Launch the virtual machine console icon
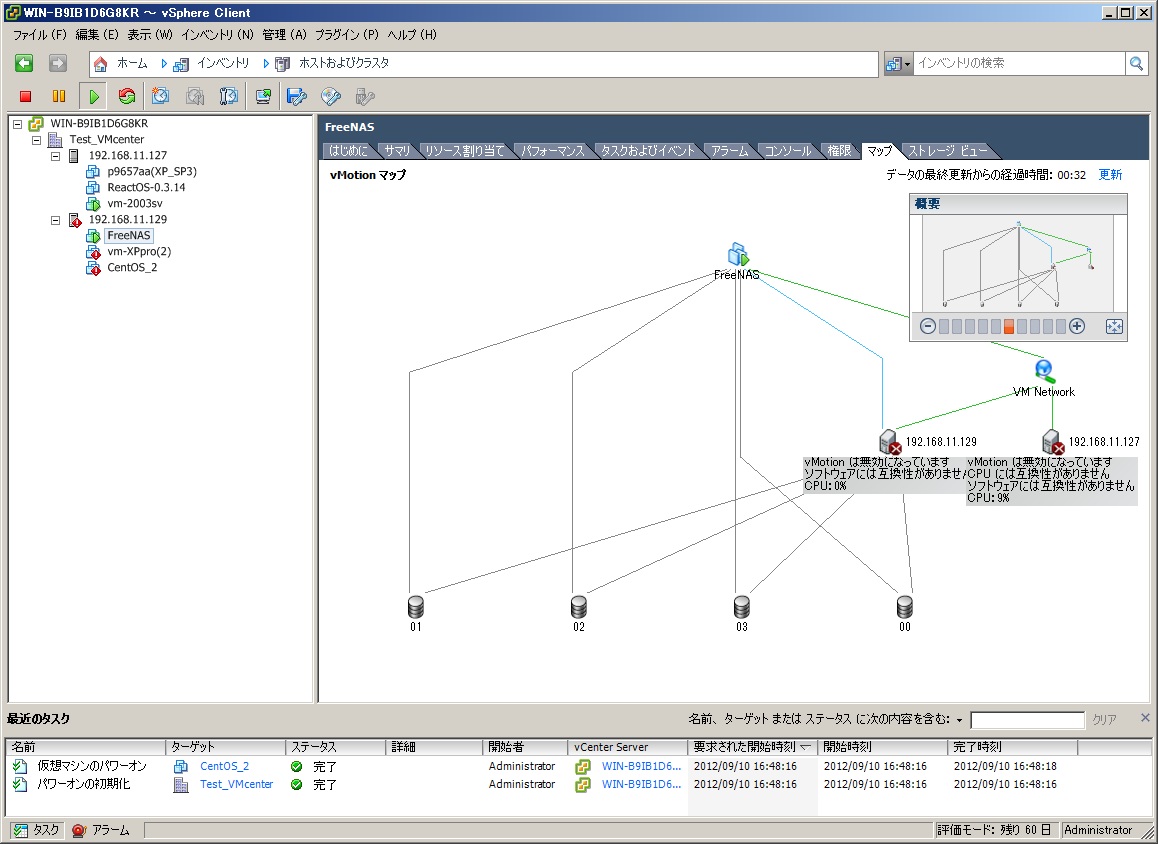Screen dimensions: 1158x844 (263, 96)
